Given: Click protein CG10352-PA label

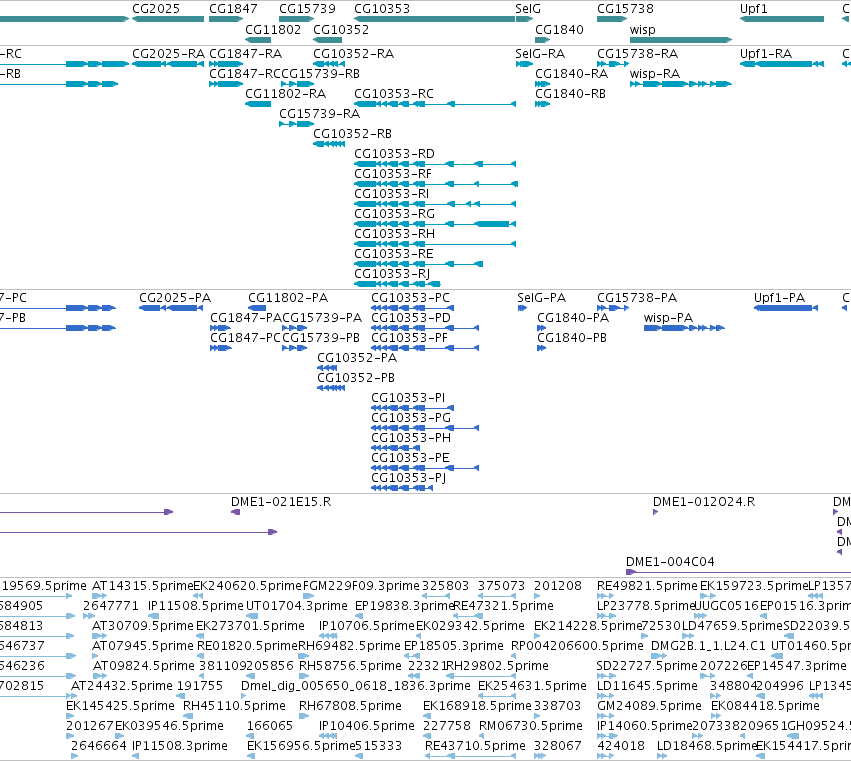Looking at the screenshot, I should click(357, 358).
